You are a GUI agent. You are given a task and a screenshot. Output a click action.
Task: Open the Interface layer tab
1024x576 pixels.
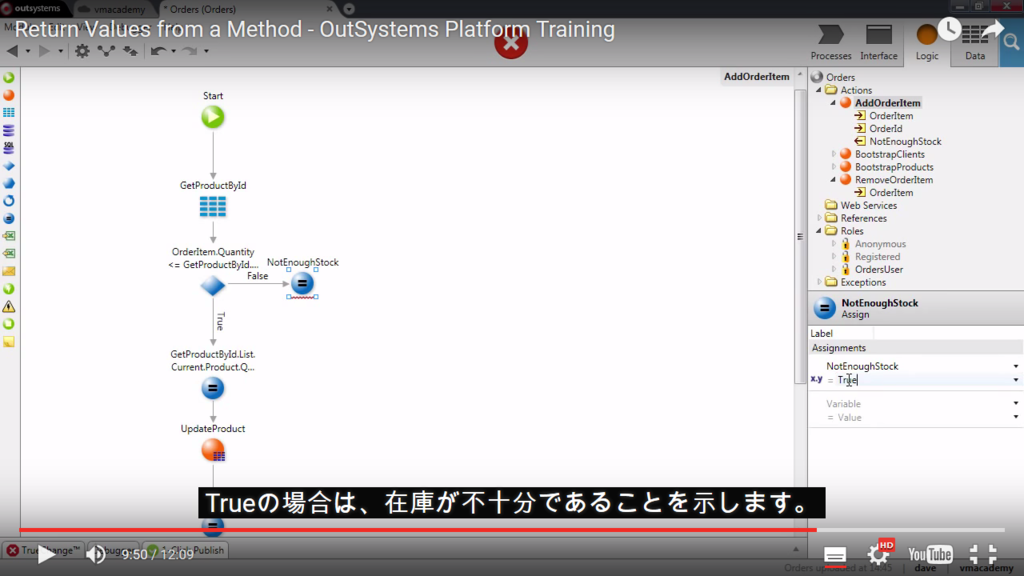coord(878,43)
